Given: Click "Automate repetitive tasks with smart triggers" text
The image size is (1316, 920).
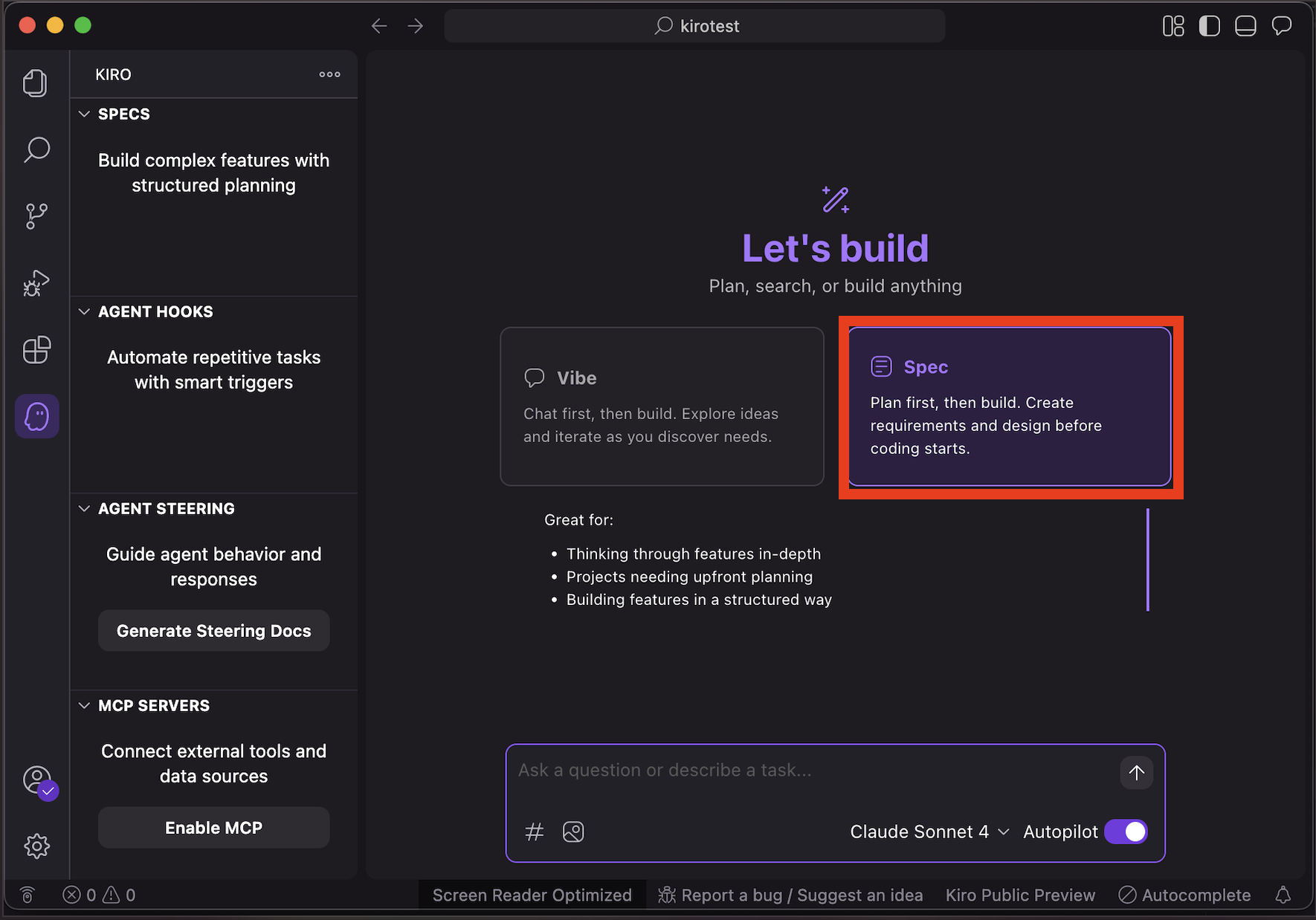Looking at the screenshot, I should click(x=213, y=369).
